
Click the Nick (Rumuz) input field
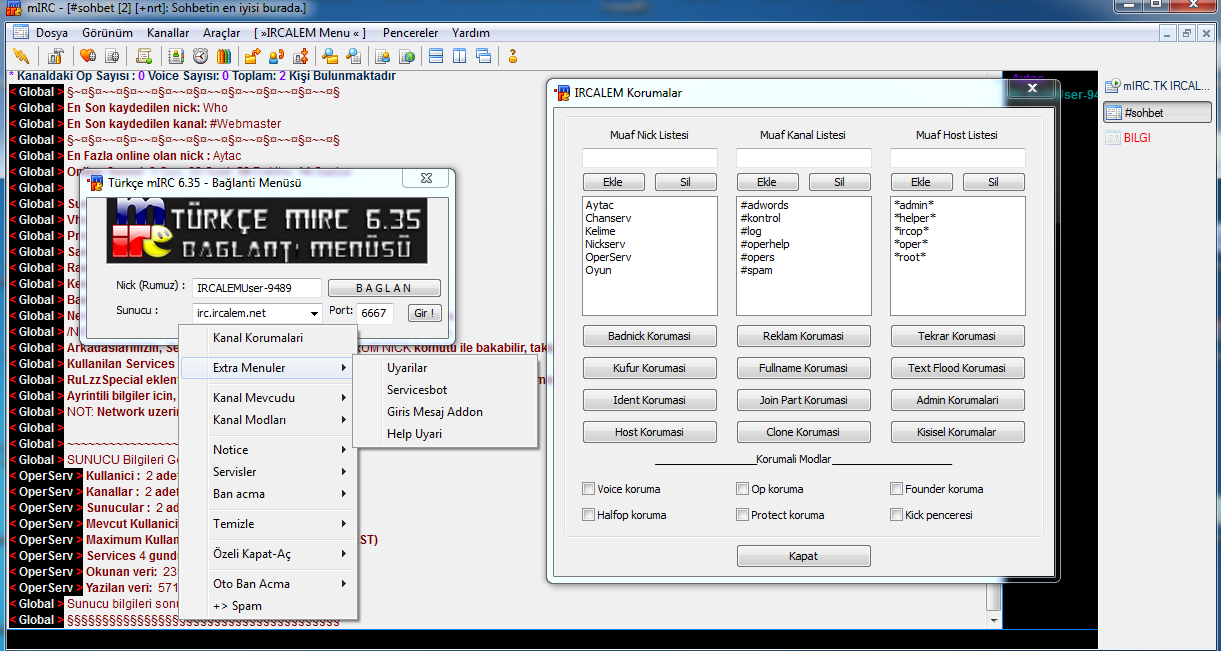pyautogui.click(x=257, y=288)
